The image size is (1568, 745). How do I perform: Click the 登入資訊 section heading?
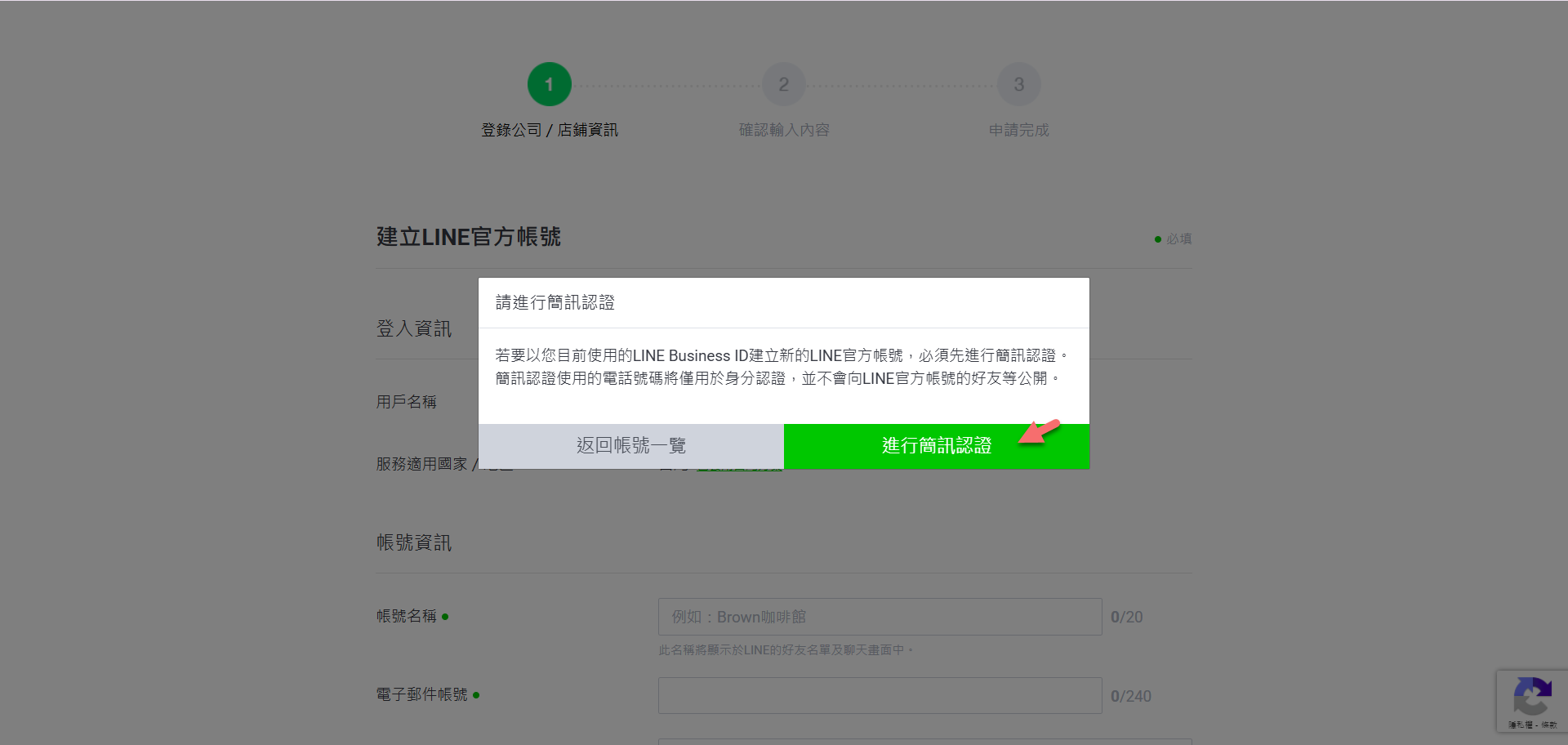[414, 328]
